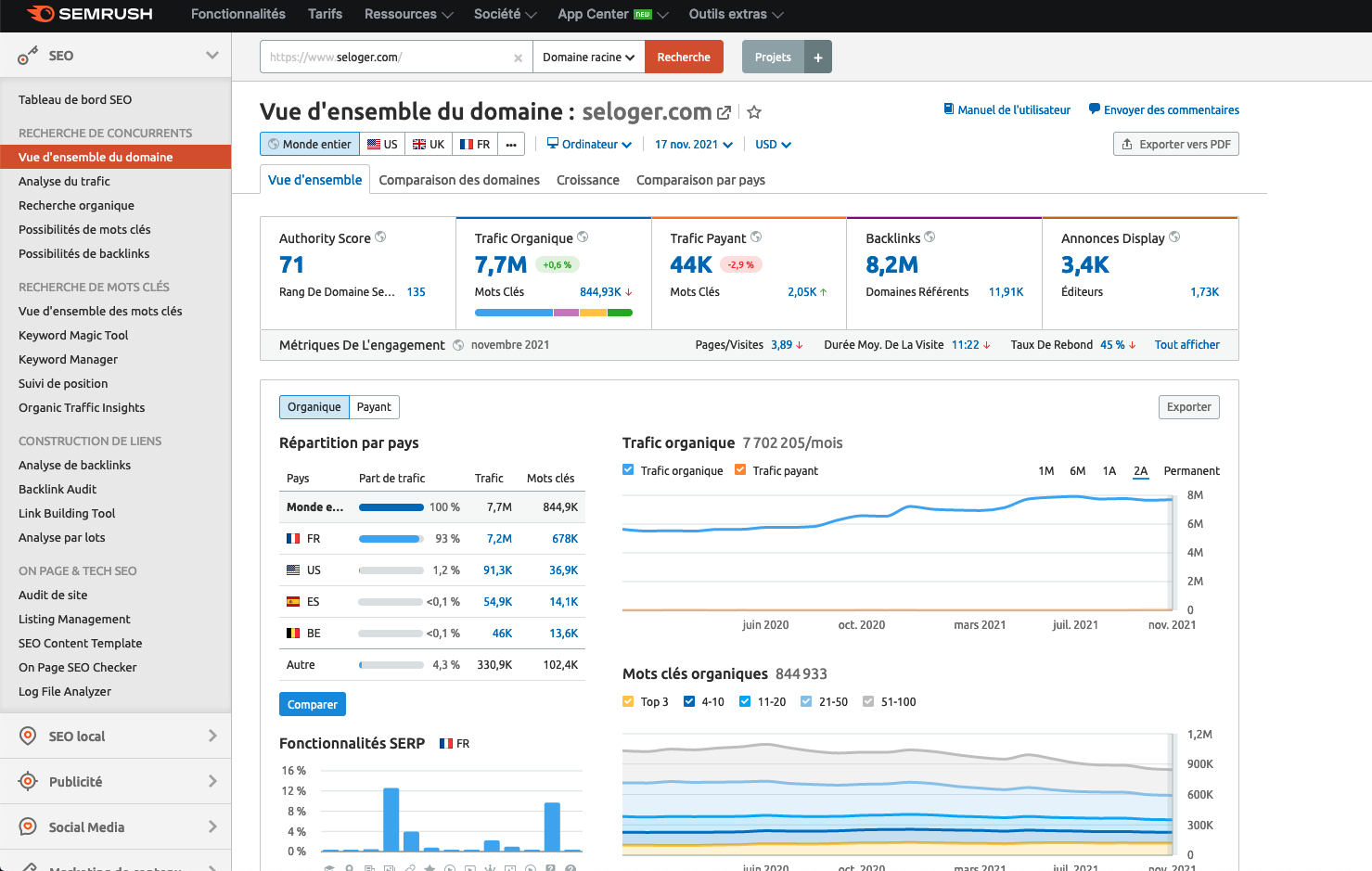Uncheck the Trafic organique checkbox
This screenshot has height=871, width=1372.
tap(629, 470)
